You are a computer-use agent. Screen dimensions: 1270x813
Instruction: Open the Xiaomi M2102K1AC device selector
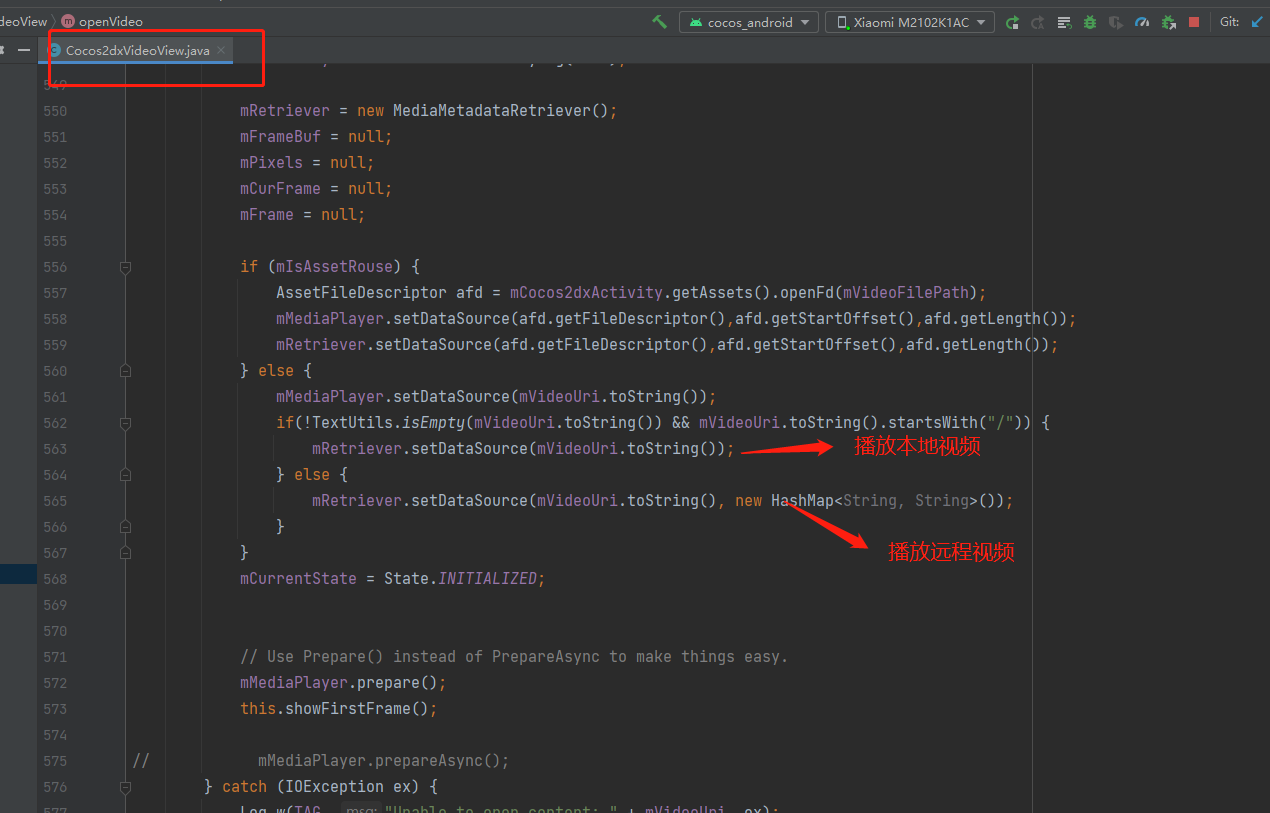[910, 22]
